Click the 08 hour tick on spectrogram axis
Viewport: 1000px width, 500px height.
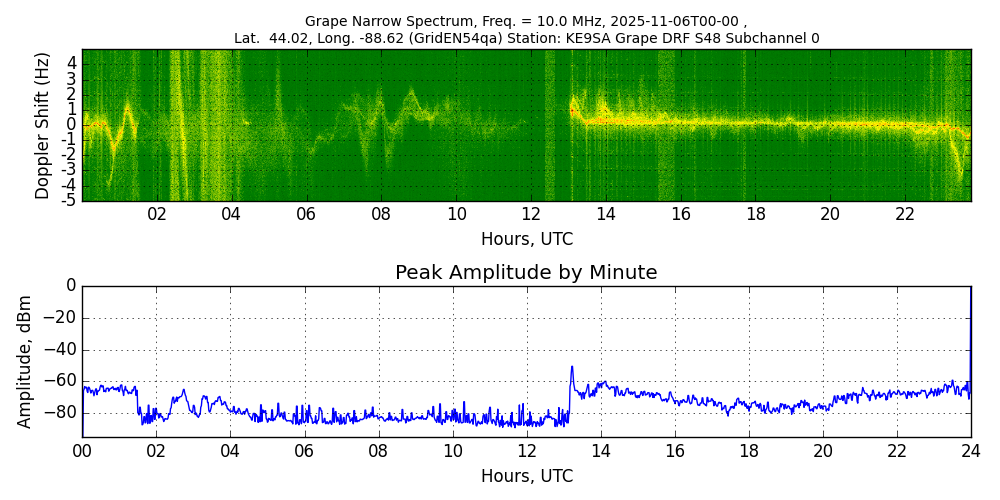tap(381, 214)
